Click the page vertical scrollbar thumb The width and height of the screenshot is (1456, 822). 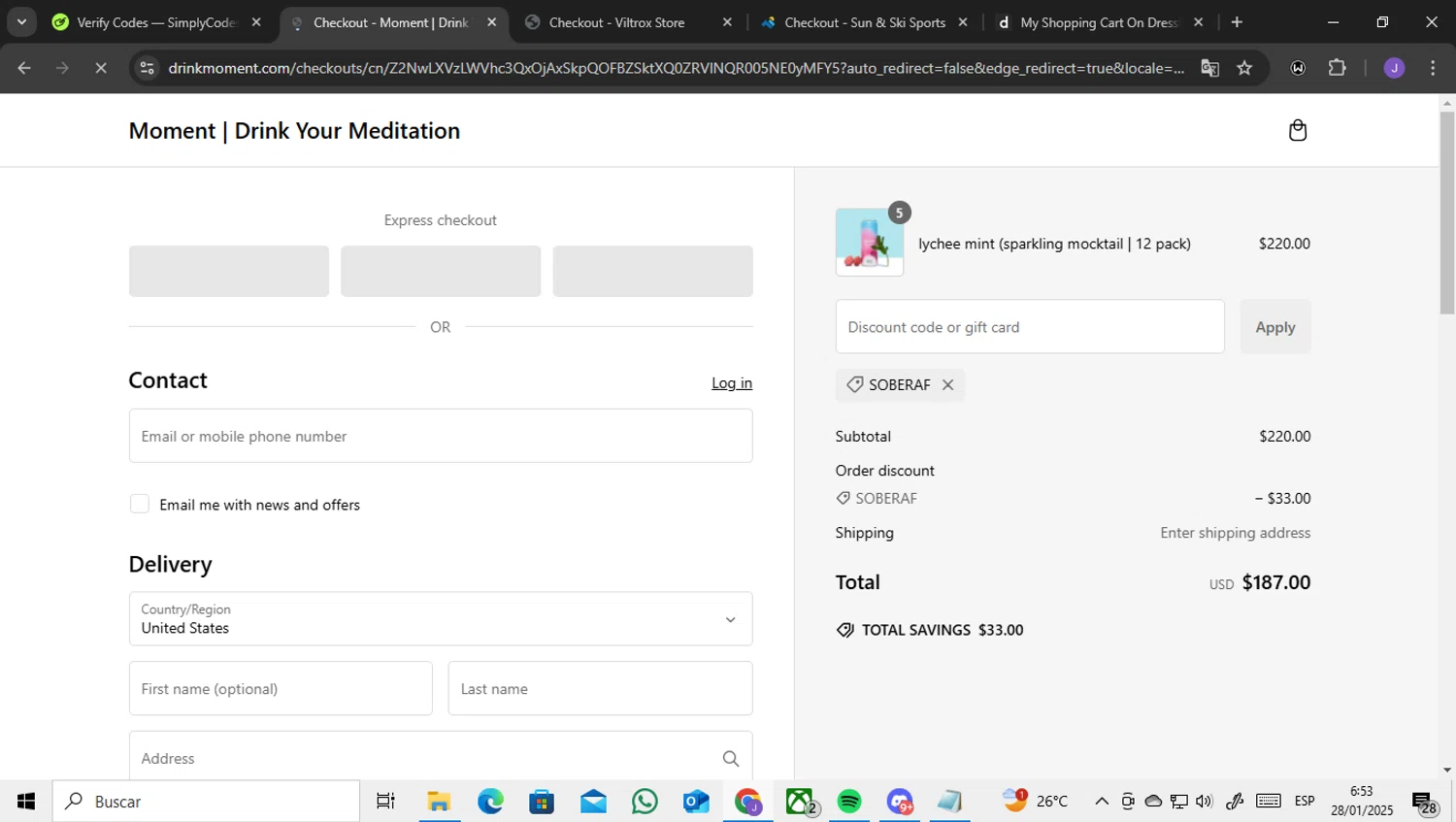1447,213
